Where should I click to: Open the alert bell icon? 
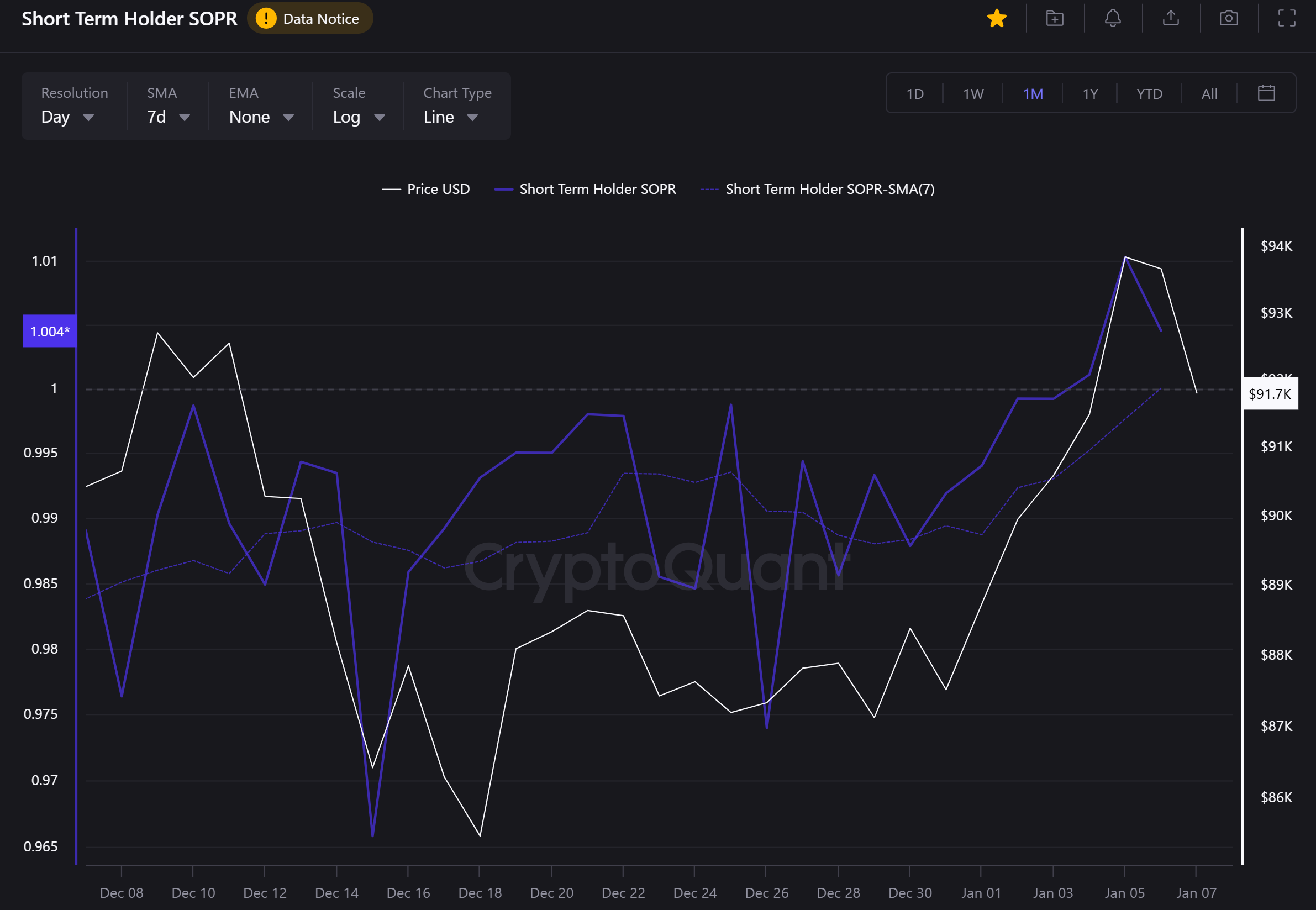[x=1113, y=19]
